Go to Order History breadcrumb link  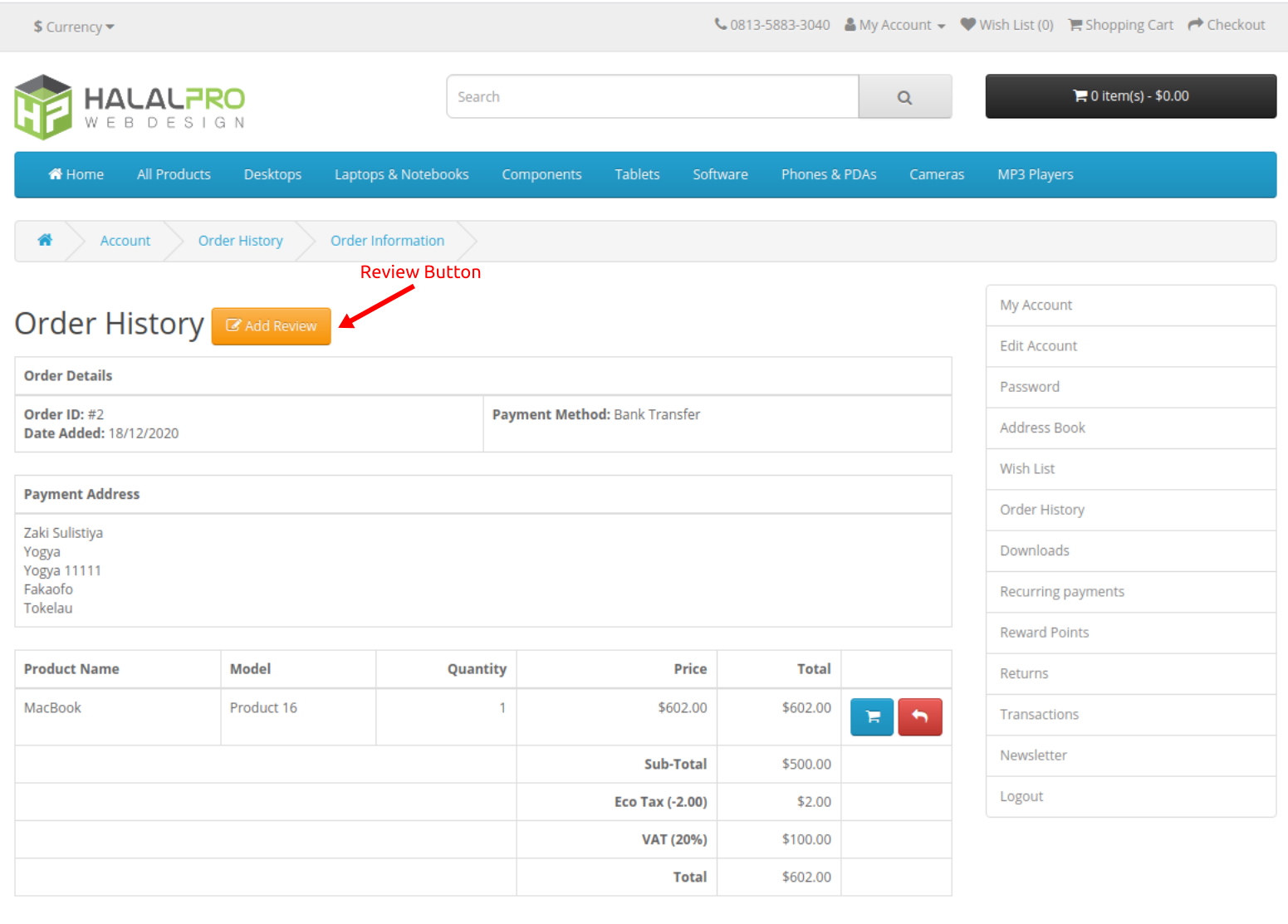coord(240,241)
